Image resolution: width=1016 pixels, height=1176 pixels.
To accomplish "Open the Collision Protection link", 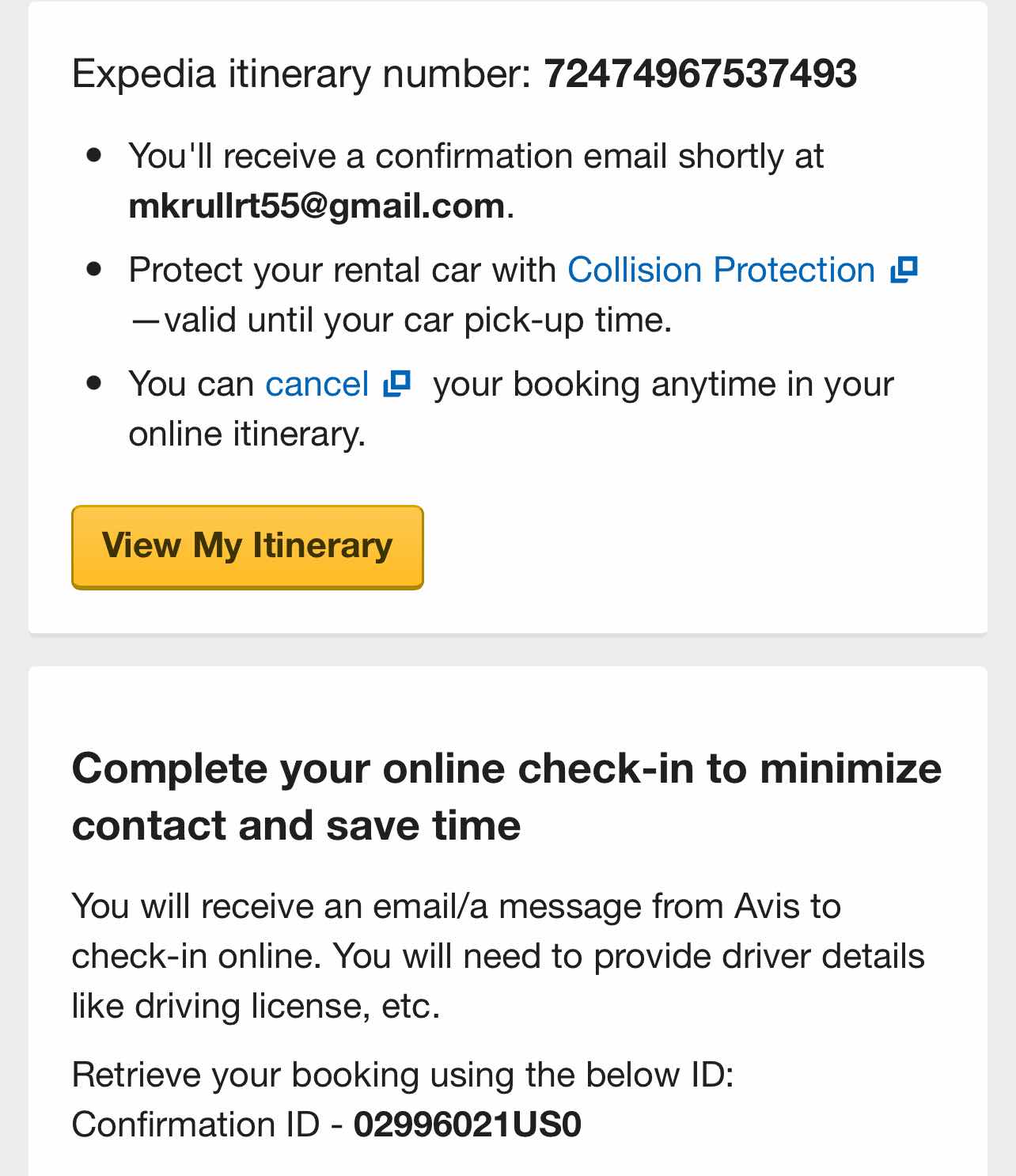I will tap(721, 271).
